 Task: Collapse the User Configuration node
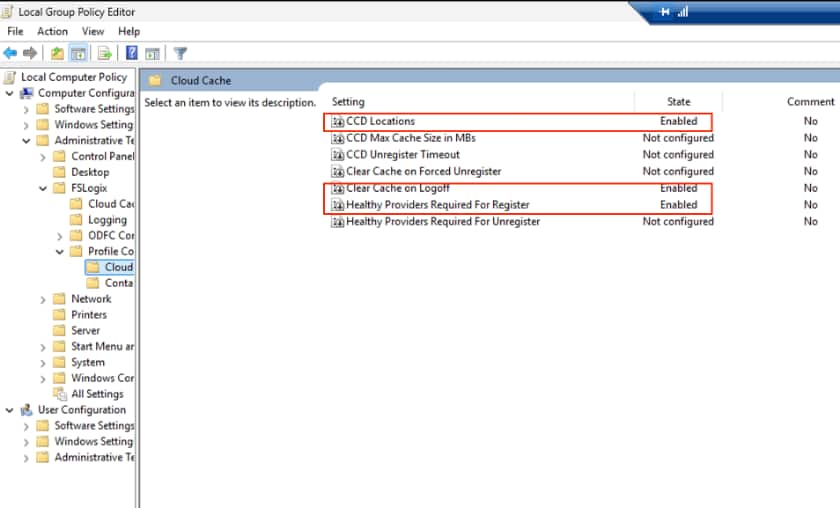pos(10,410)
